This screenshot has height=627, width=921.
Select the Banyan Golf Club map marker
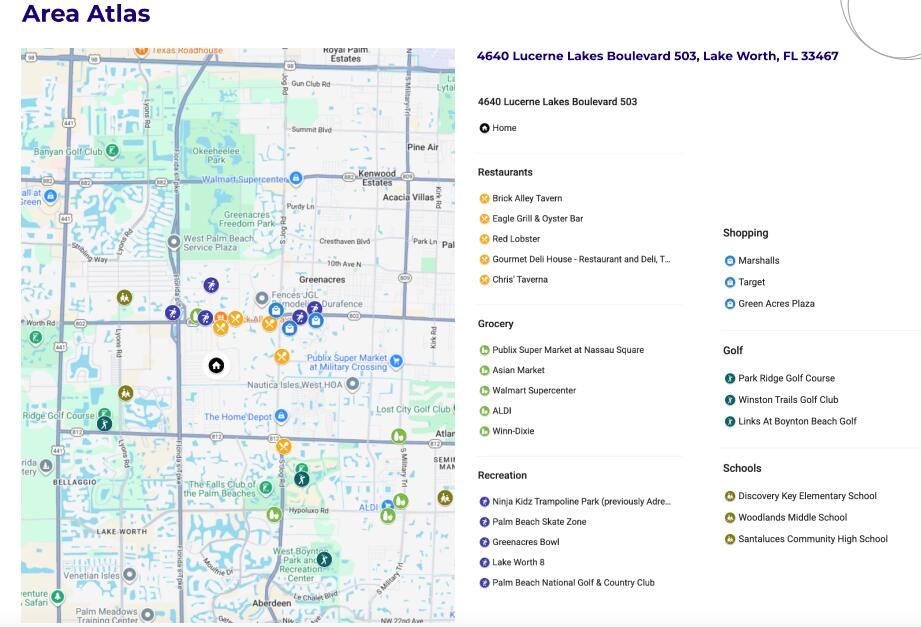tap(113, 151)
